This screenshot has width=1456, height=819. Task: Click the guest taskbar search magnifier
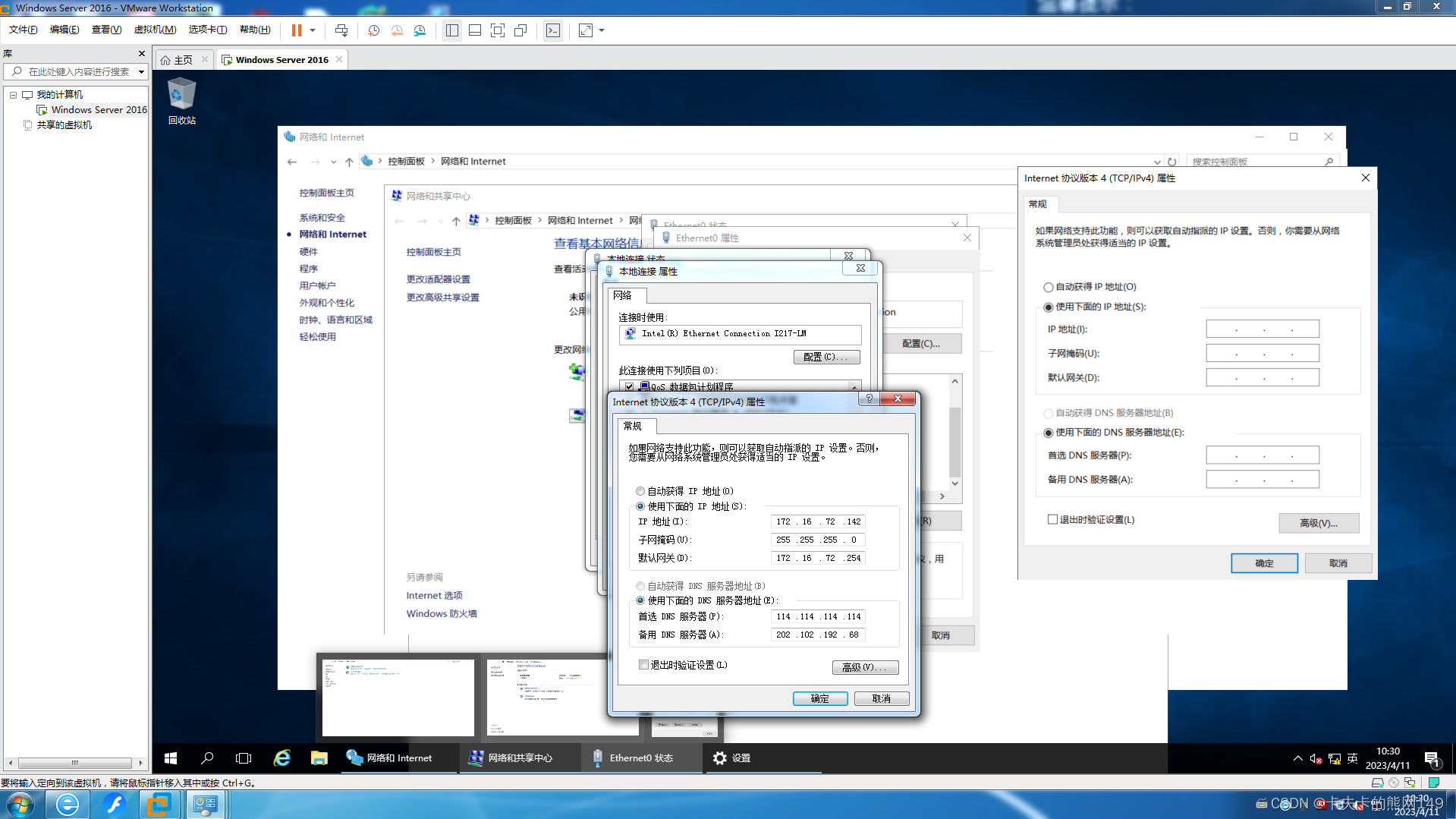click(x=207, y=758)
